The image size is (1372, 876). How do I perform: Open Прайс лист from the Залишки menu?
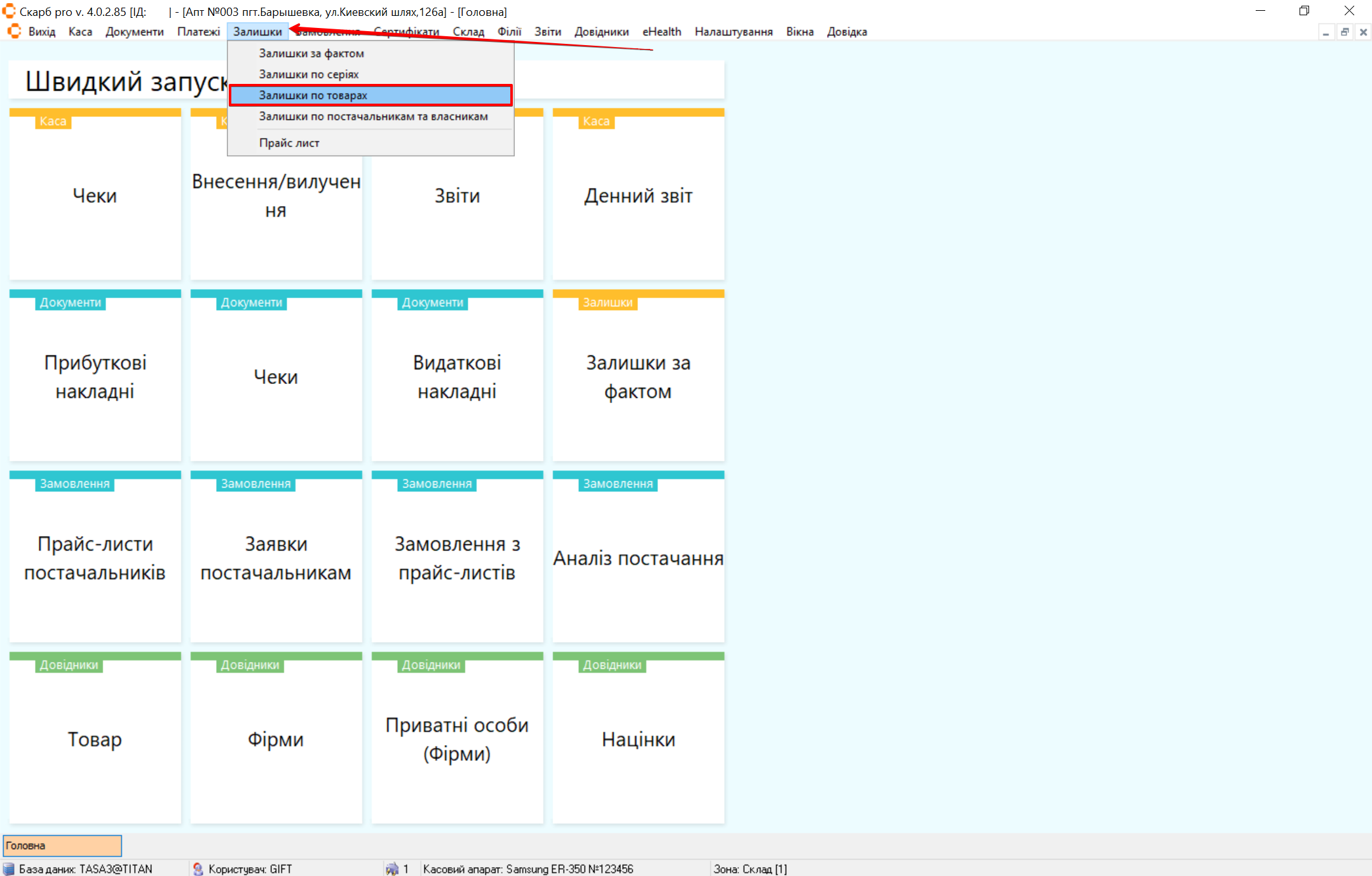pyautogui.click(x=289, y=143)
